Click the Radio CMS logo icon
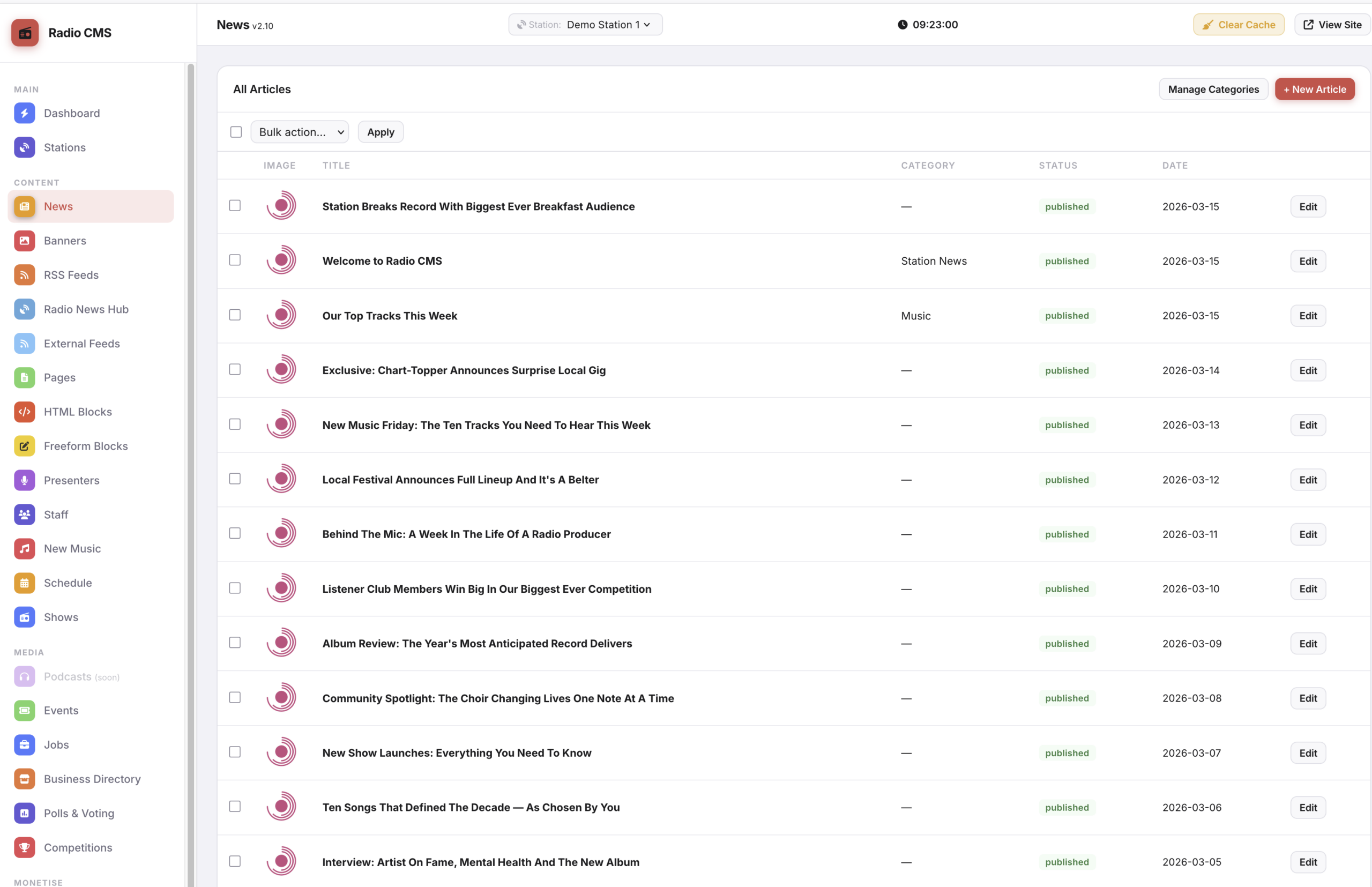This screenshot has height=887, width=1372. (25, 33)
